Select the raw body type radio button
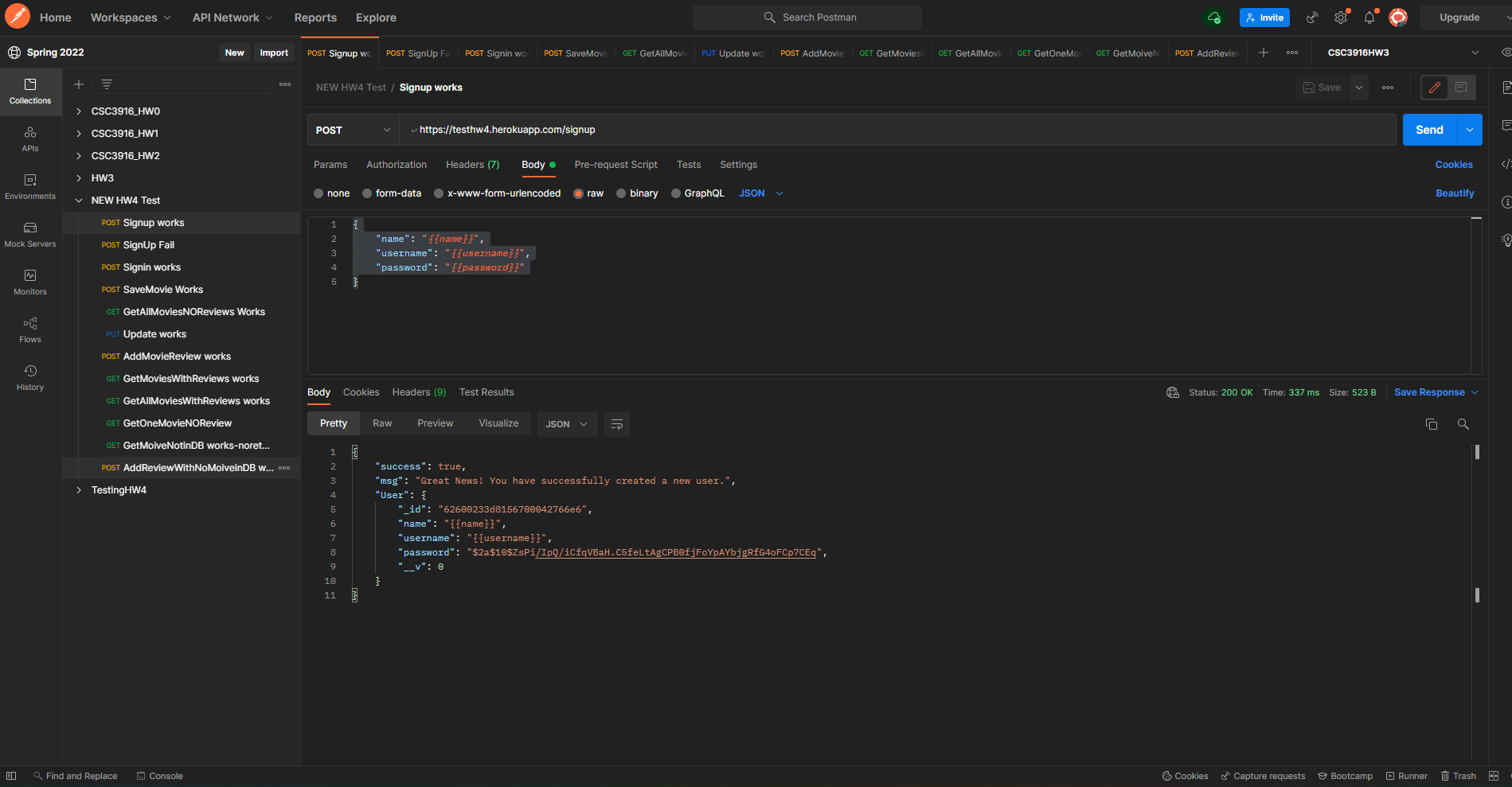Image resolution: width=1512 pixels, height=787 pixels. coord(579,193)
